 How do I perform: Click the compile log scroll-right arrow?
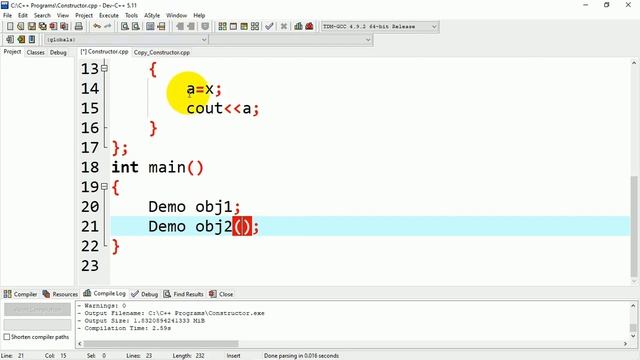(x=625, y=344)
